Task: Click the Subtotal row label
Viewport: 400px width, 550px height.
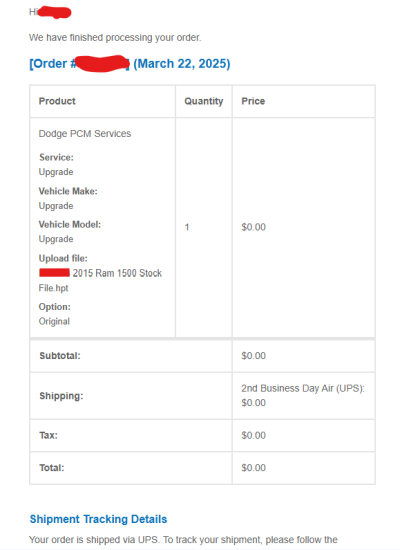Action: [x=60, y=356]
